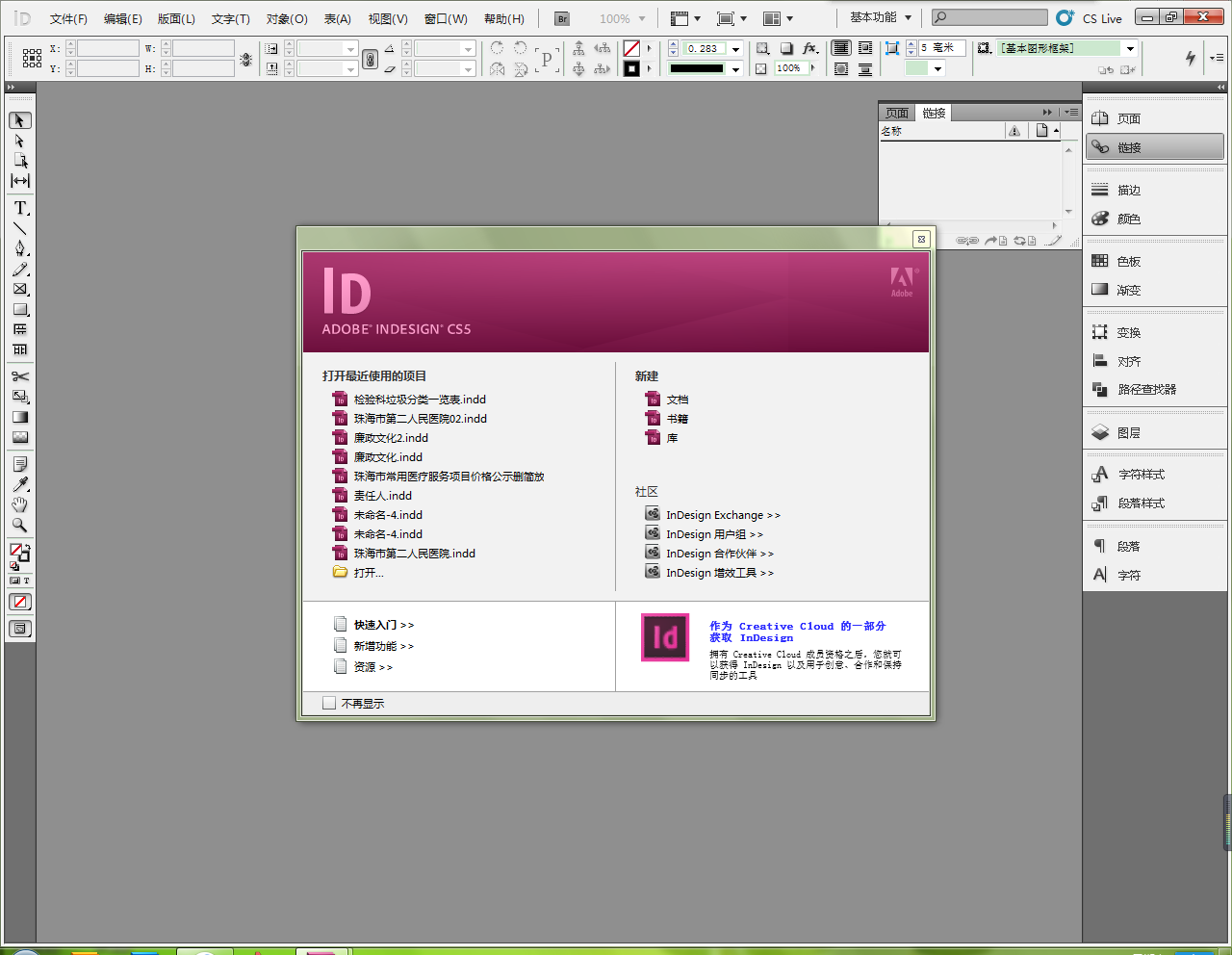
Task: Select the Line tool
Action: (20, 228)
